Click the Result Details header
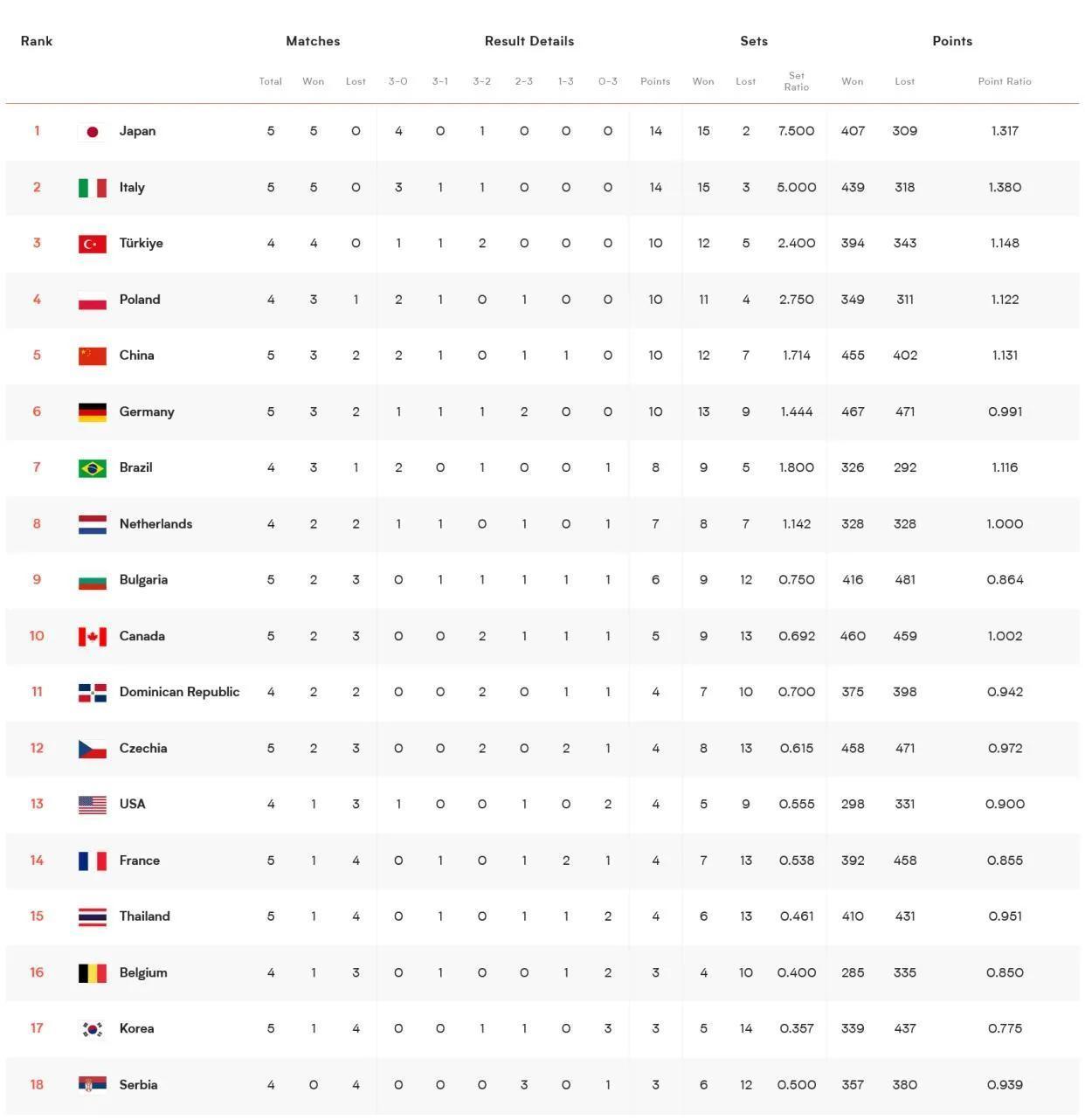 click(529, 41)
